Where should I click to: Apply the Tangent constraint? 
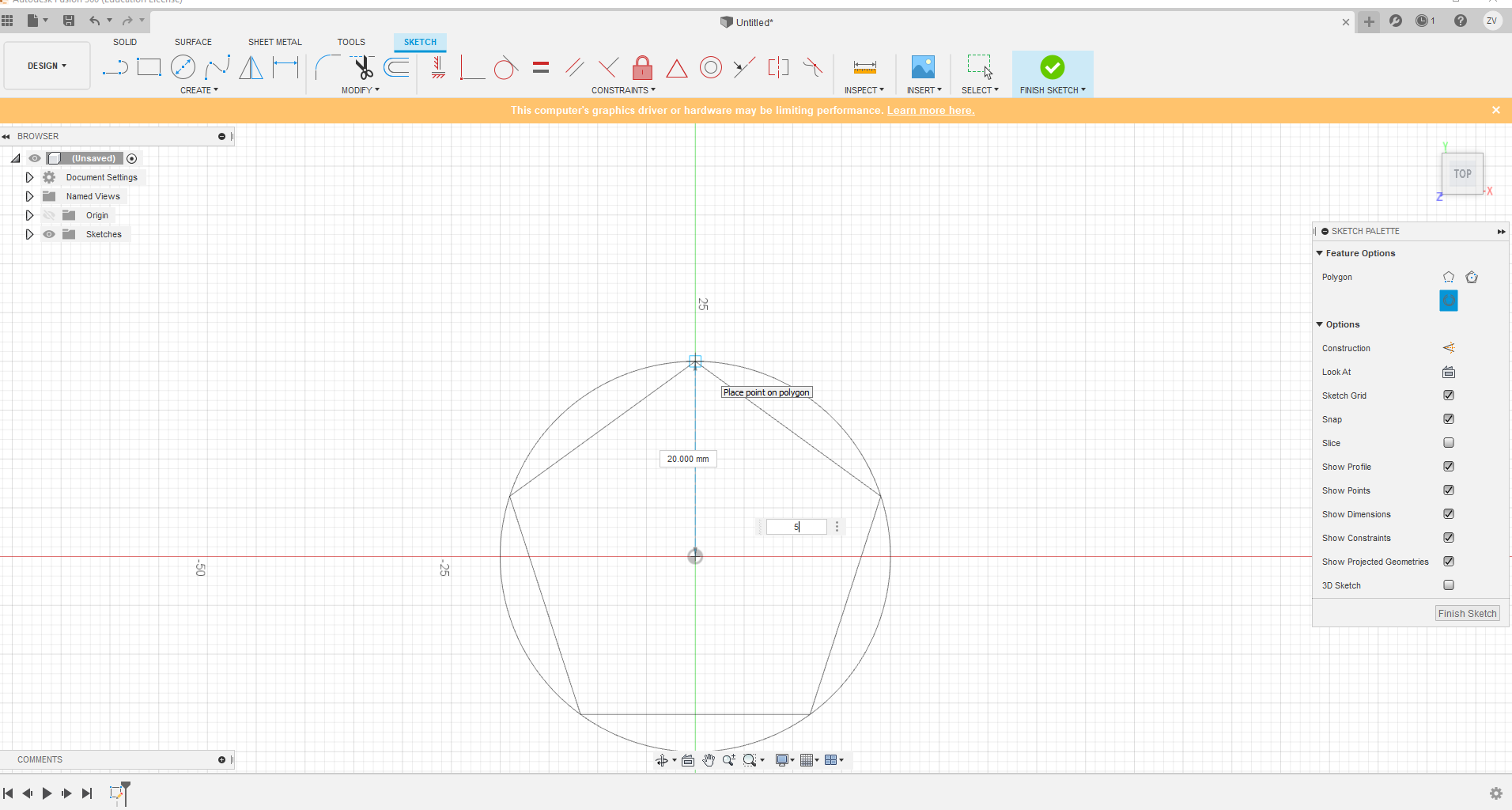[x=506, y=68]
